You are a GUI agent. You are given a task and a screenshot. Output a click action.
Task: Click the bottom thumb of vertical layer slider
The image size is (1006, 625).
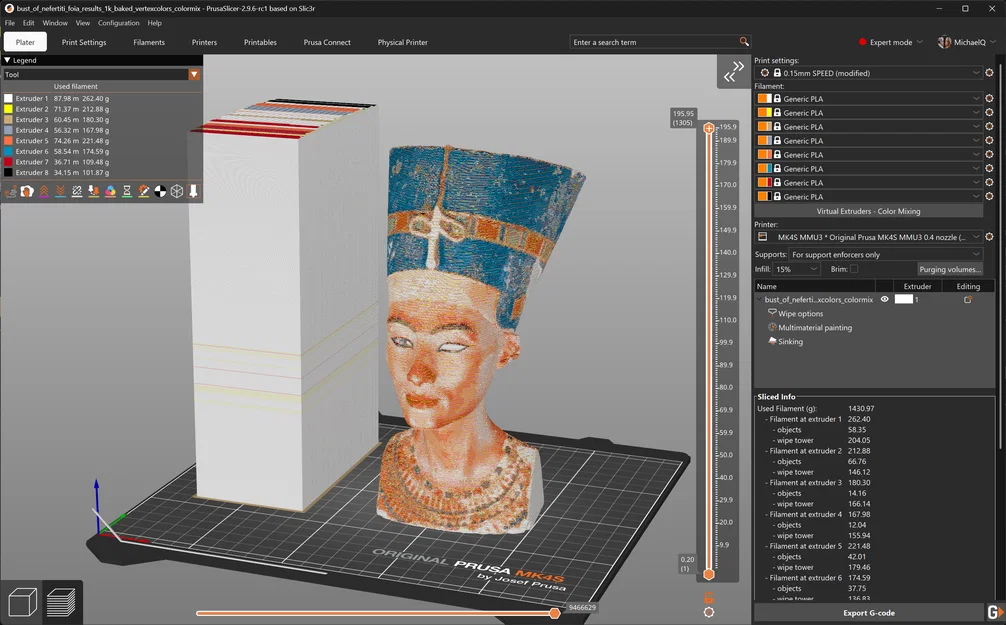pos(709,574)
